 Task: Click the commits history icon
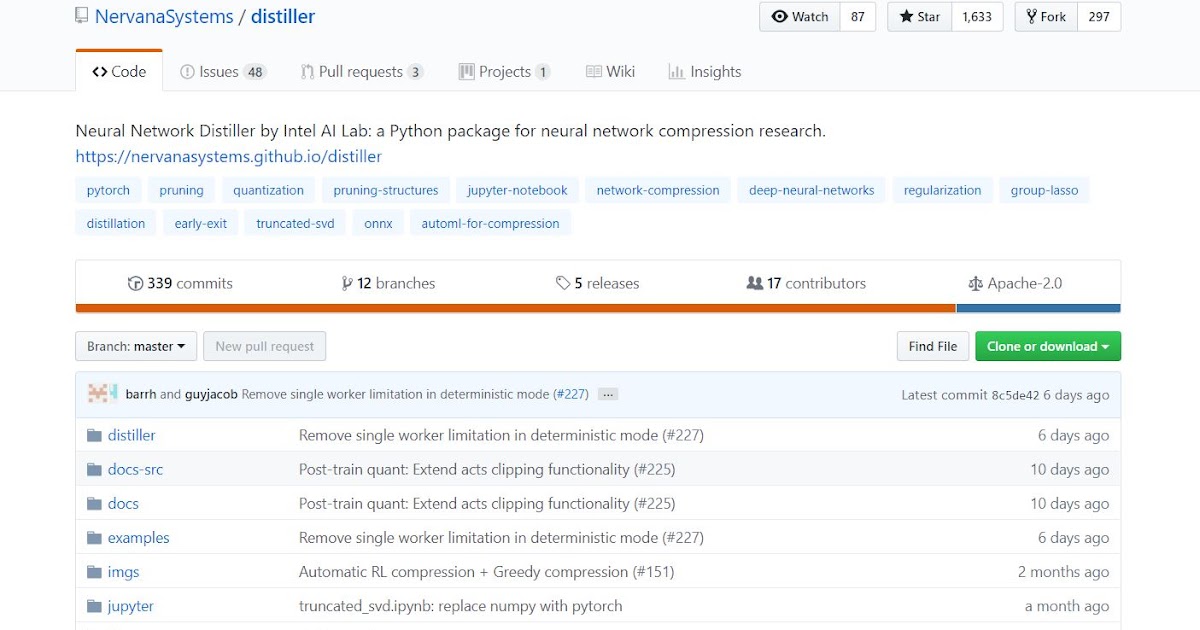click(x=136, y=284)
